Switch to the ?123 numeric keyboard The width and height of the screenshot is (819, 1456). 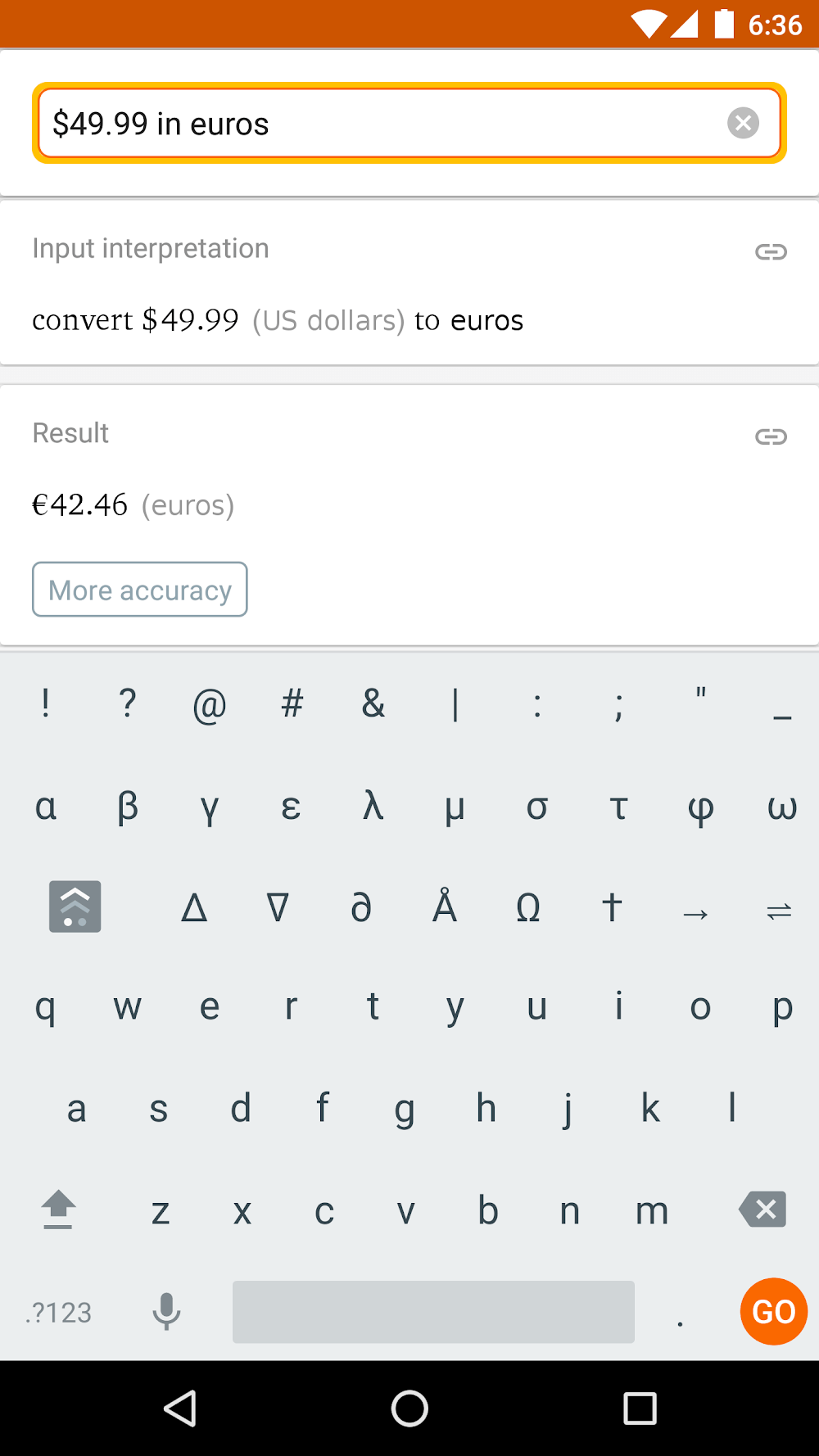58,1312
